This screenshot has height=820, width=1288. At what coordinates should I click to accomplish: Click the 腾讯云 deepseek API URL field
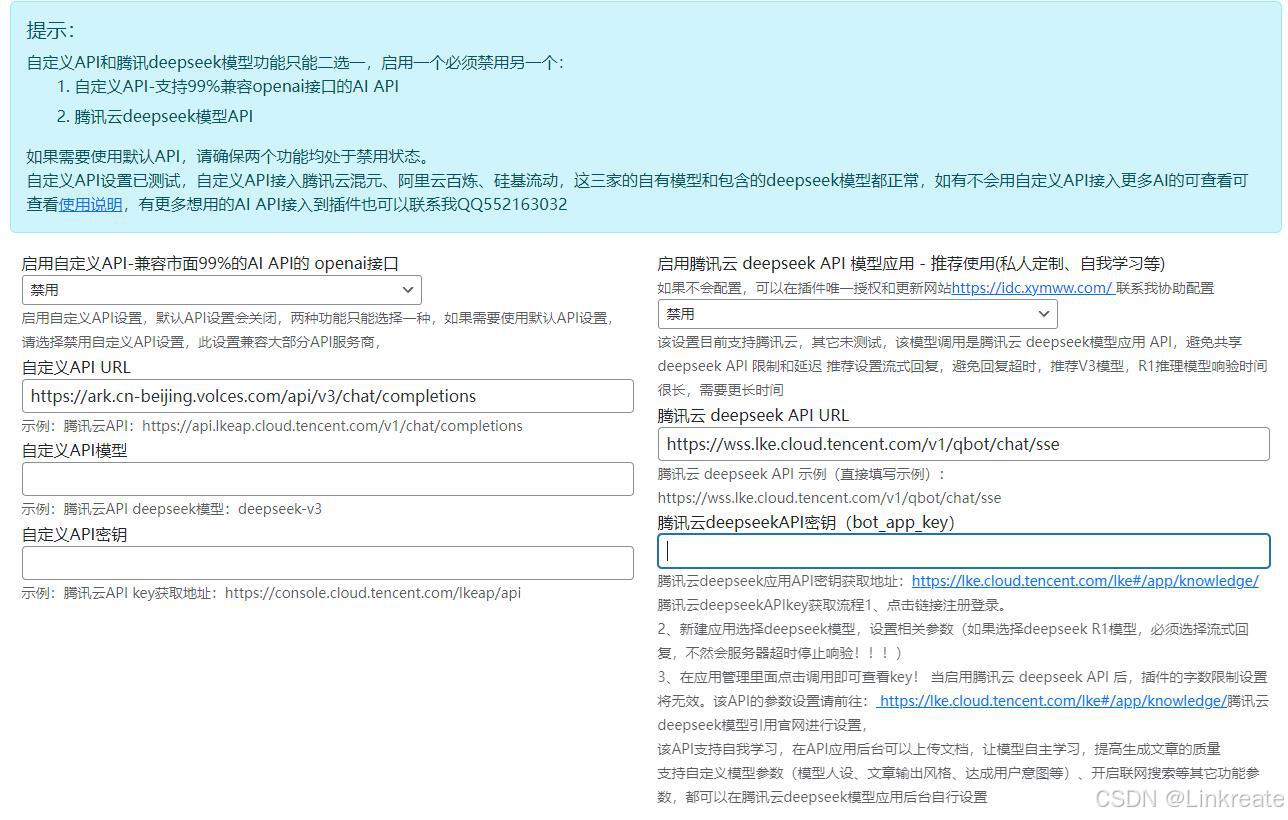[x=964, y=444]
